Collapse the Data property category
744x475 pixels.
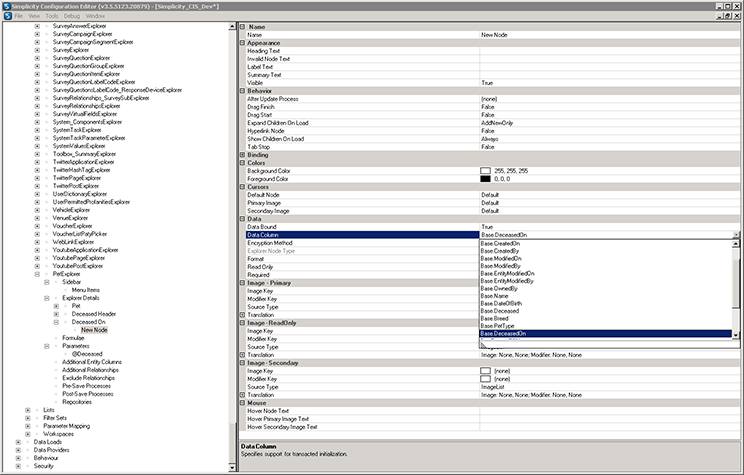click(242, 219)
